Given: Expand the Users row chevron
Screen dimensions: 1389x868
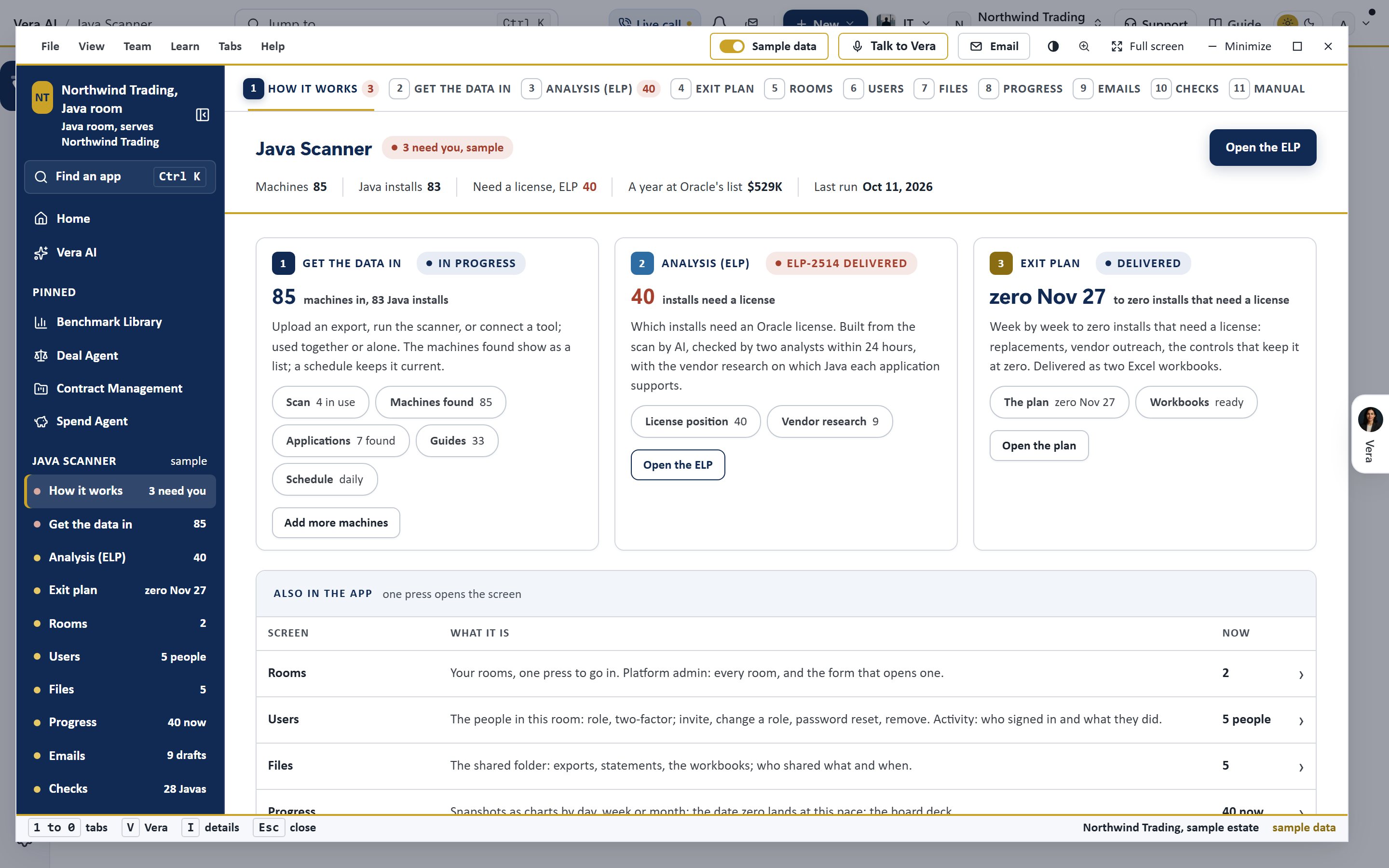Looking at the screenshot, I should [x=1301, y=720].
